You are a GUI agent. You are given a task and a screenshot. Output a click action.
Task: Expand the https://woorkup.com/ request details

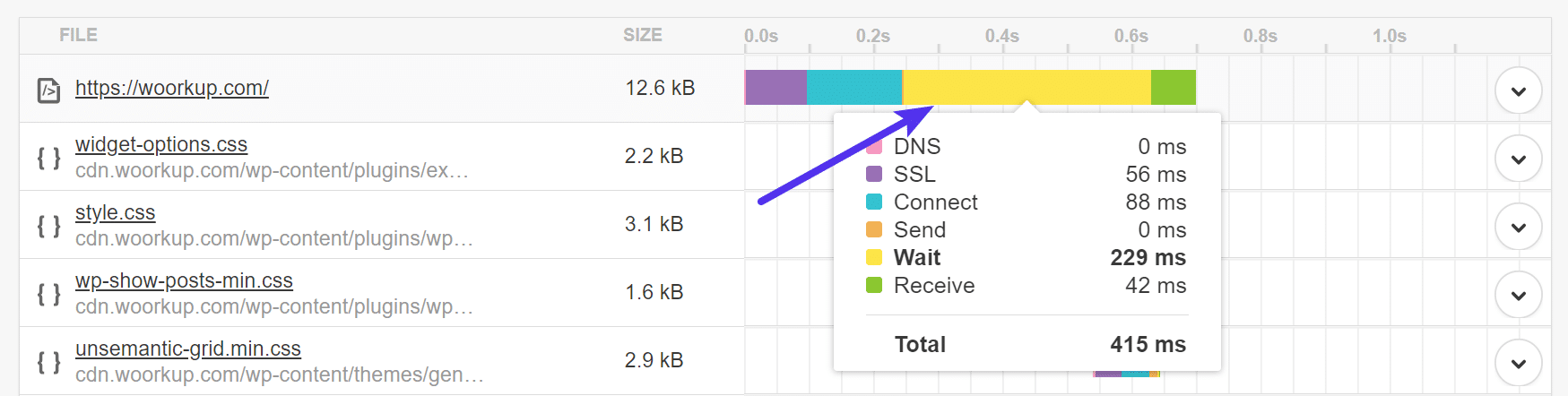(x=1518, y=90)
